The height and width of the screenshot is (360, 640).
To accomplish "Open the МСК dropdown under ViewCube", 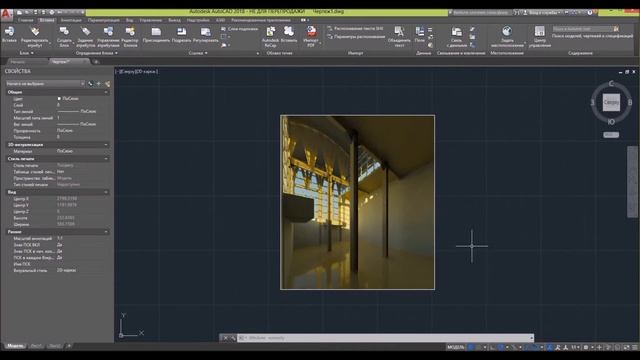I will (611, 135).
